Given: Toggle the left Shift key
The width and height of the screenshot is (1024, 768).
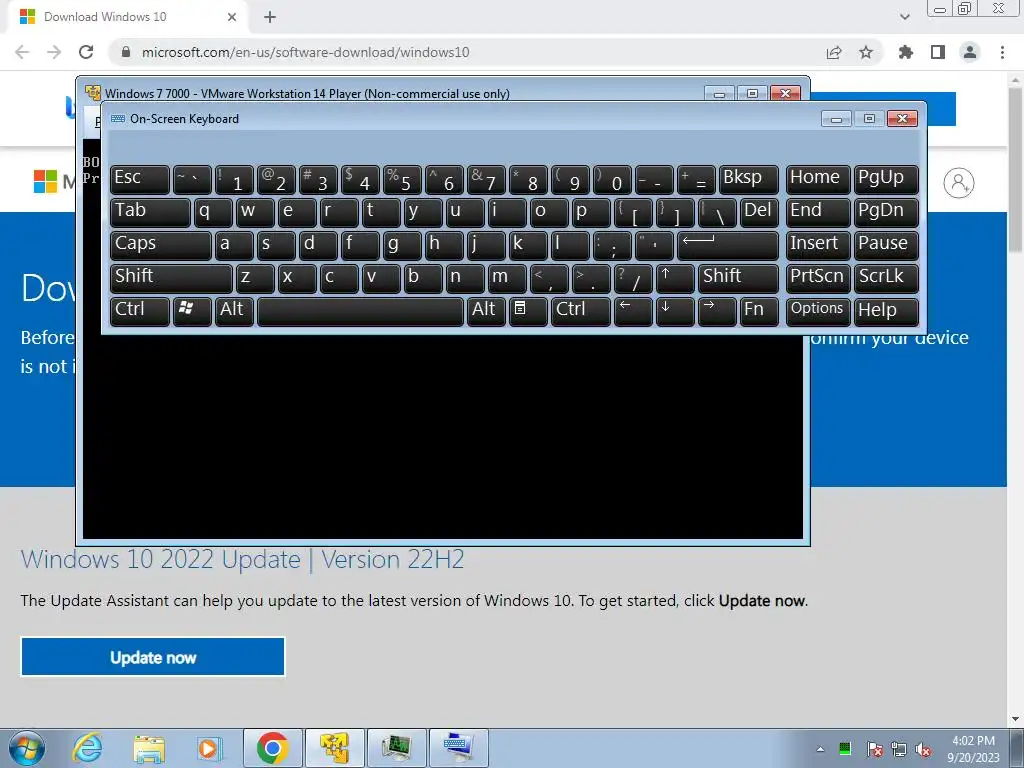Looking at the screenshot, I should coord(171,278).
